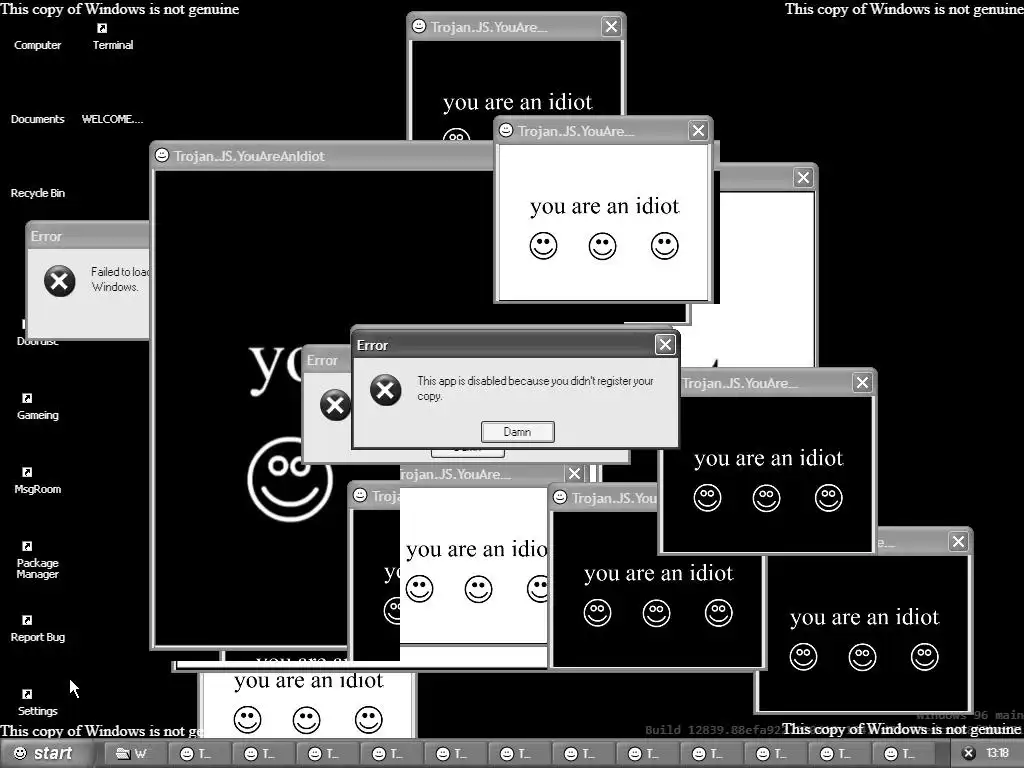Open the WELCOME... desktop file
The height and width of the screenshot is (768, 1024).
112,119
